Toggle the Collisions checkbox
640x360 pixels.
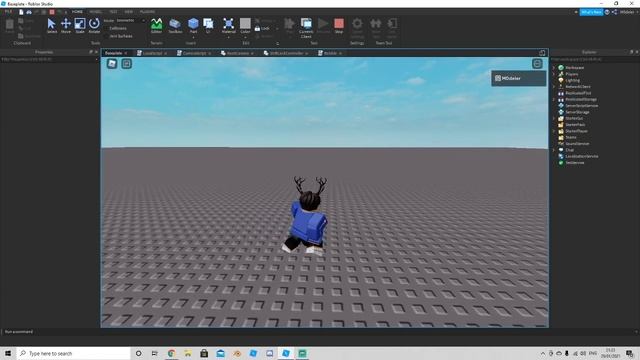(106, 28)
